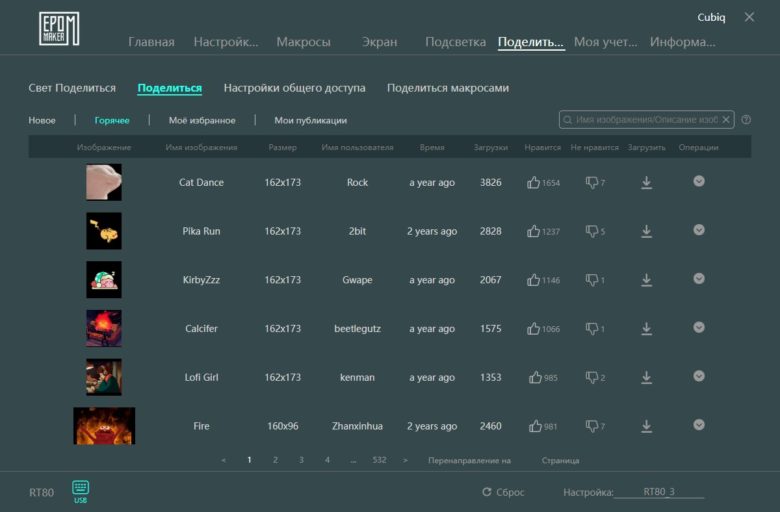Switch to the Подсветка tab
This screenshot has width=780, height=512.
[455, 42]
